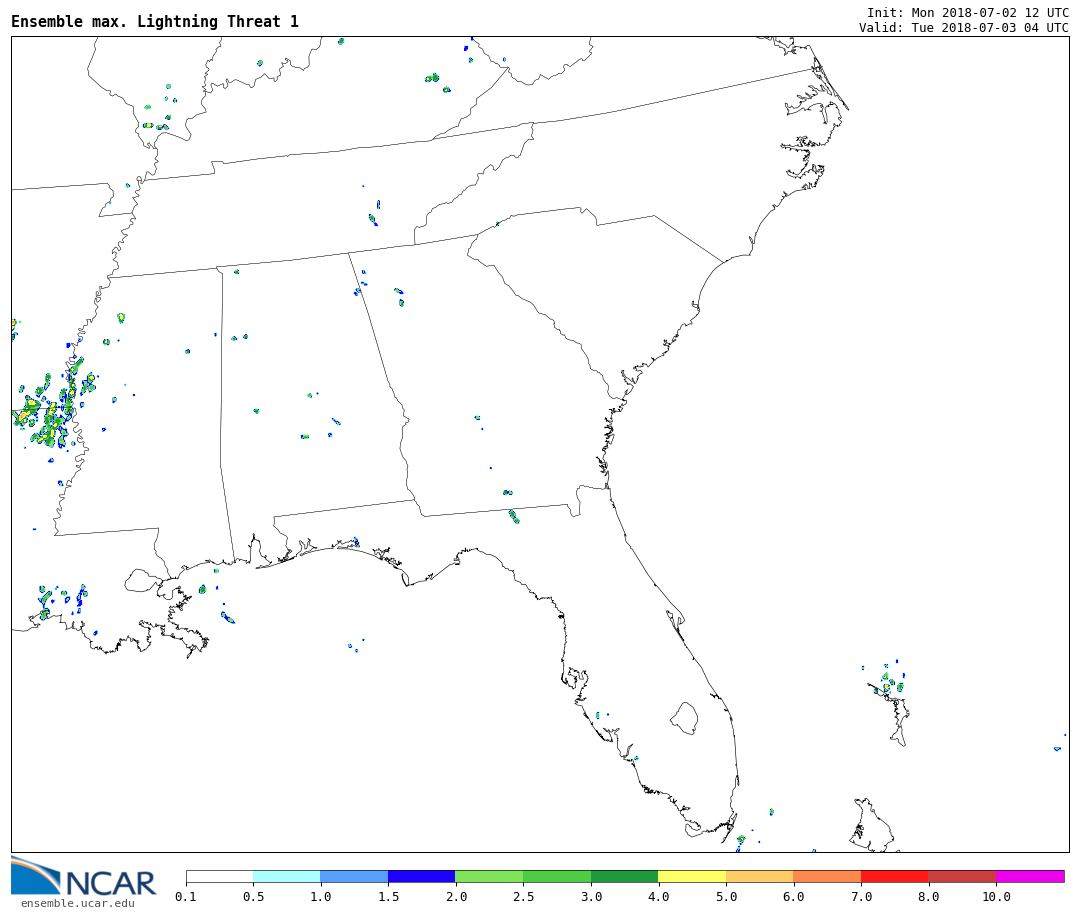Click the 2.5 colorbar label
Viewport: 1080px width, 915px height.
[523, 896]
